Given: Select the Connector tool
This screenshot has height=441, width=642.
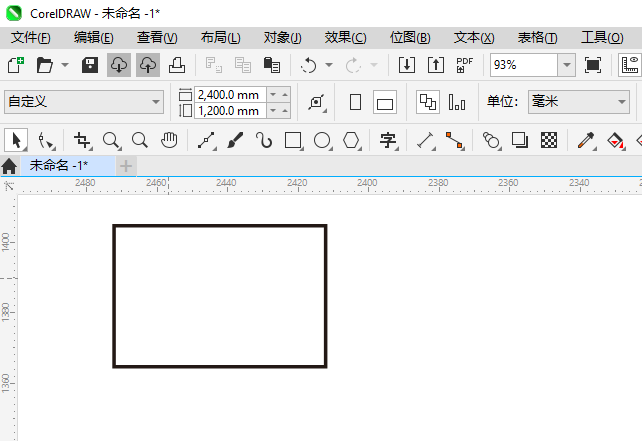Looking at the screenshot, I should point(454,140).
